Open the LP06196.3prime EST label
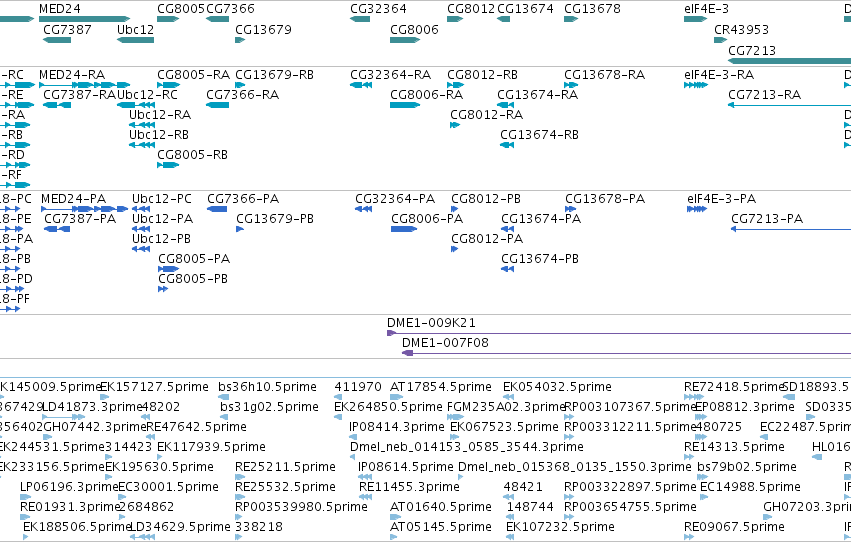This screenshot has height=542, width=851. [x=69, y=487]
